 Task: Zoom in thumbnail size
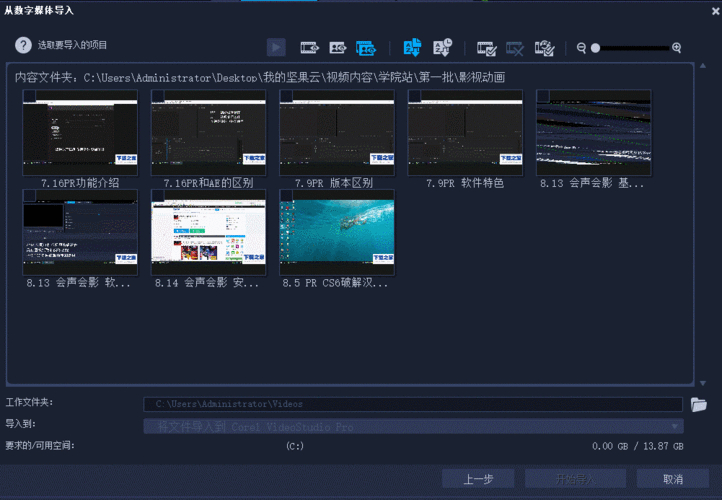(676, 48)
